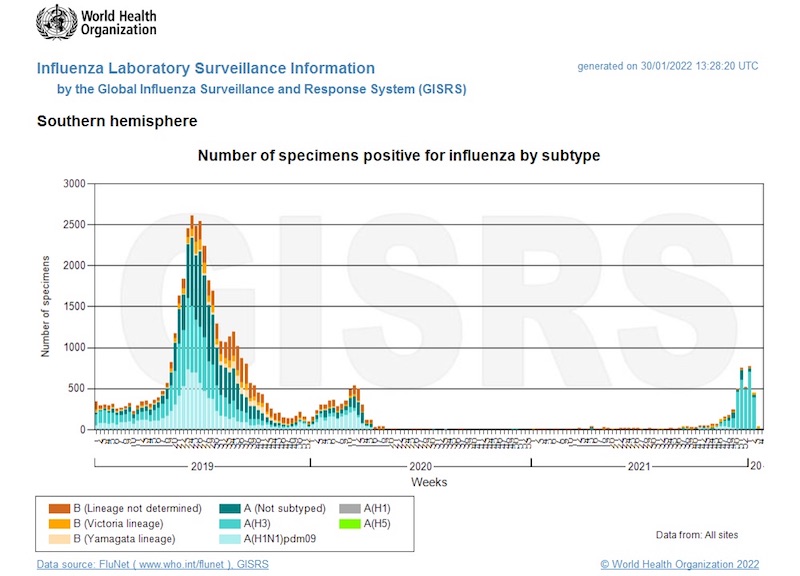
Task: Click the A(H1) gray legend swatch
Action: [349, 509]
